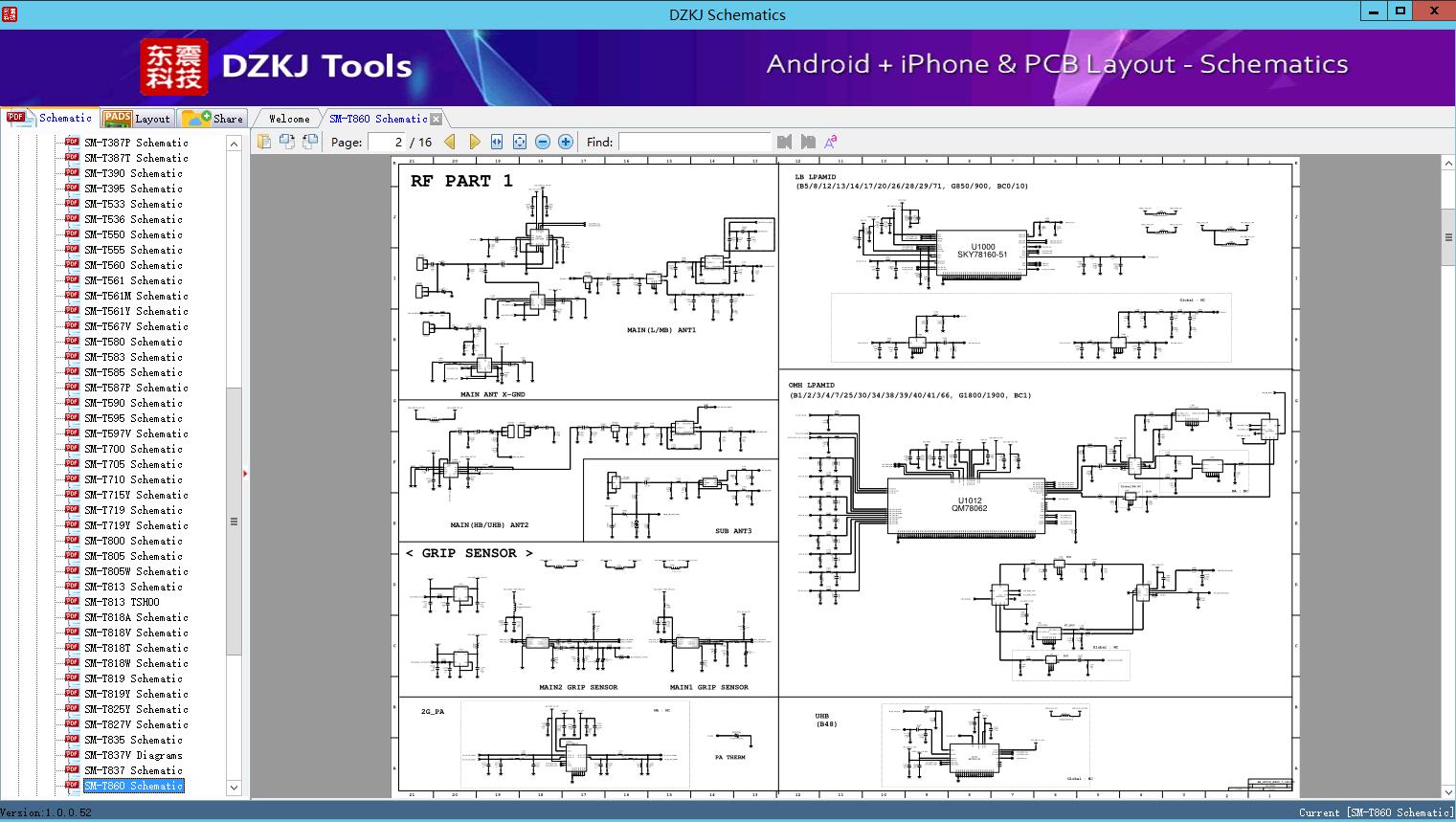The width and height of the screenshot is (1456, 822).
Task: Click the page number input field
Action: (x=387, y=142)
